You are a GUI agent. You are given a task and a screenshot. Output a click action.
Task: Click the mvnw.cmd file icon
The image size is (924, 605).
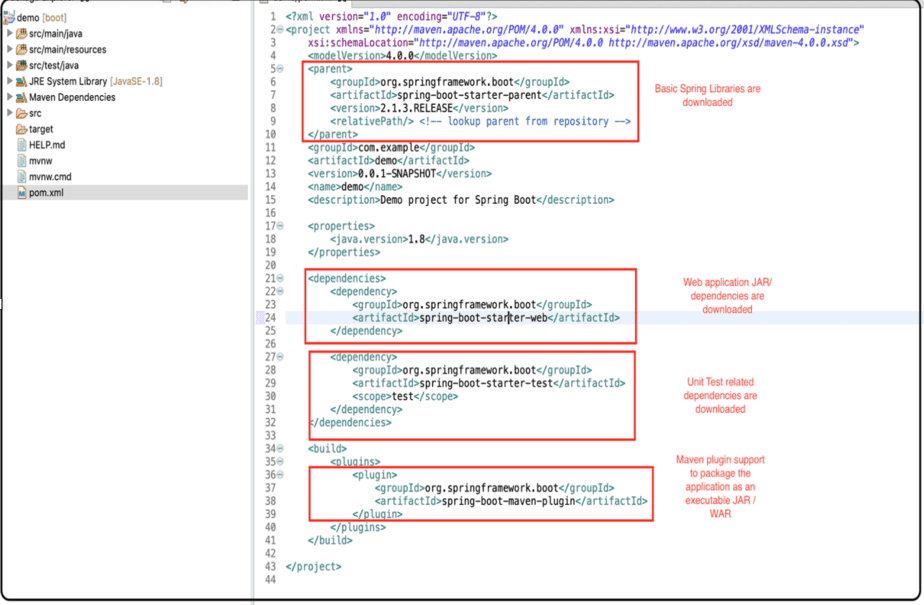[x=22, y=177]
